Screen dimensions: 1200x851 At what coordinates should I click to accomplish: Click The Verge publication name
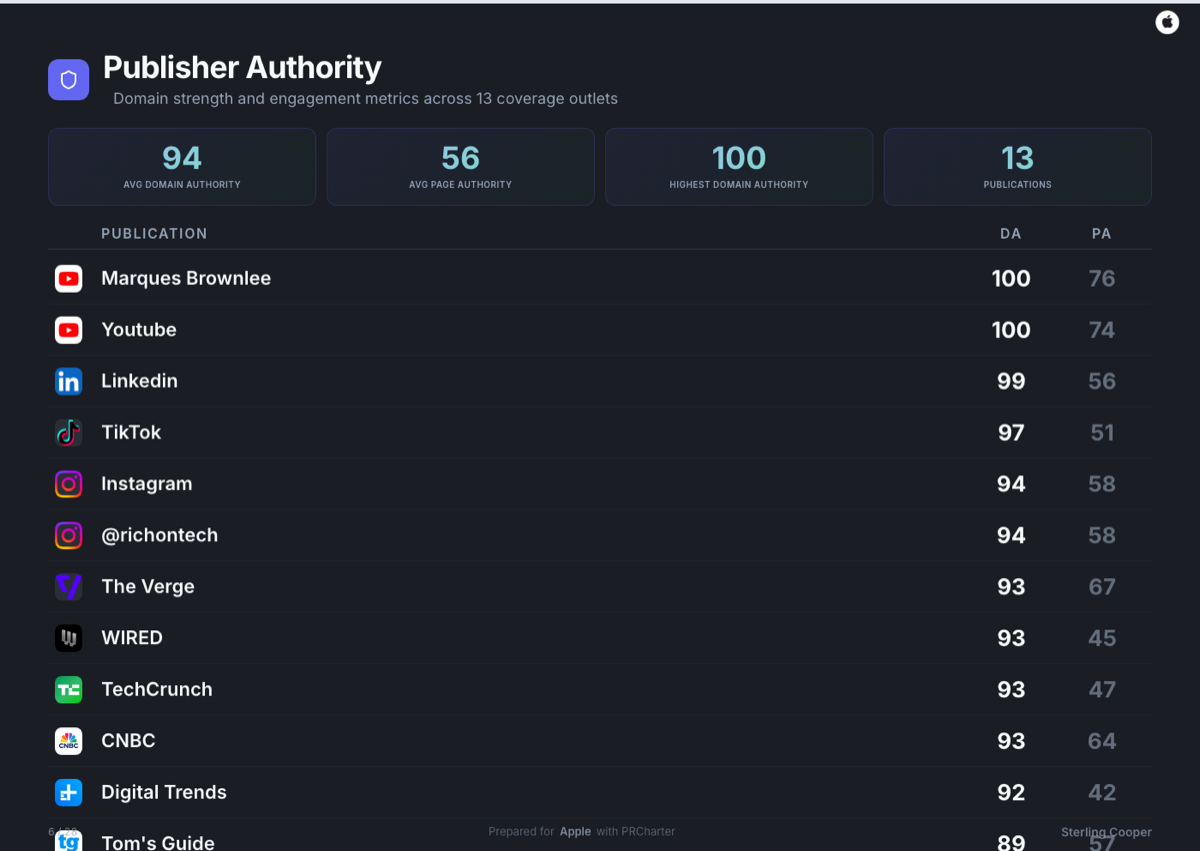[x=148, y=587]
